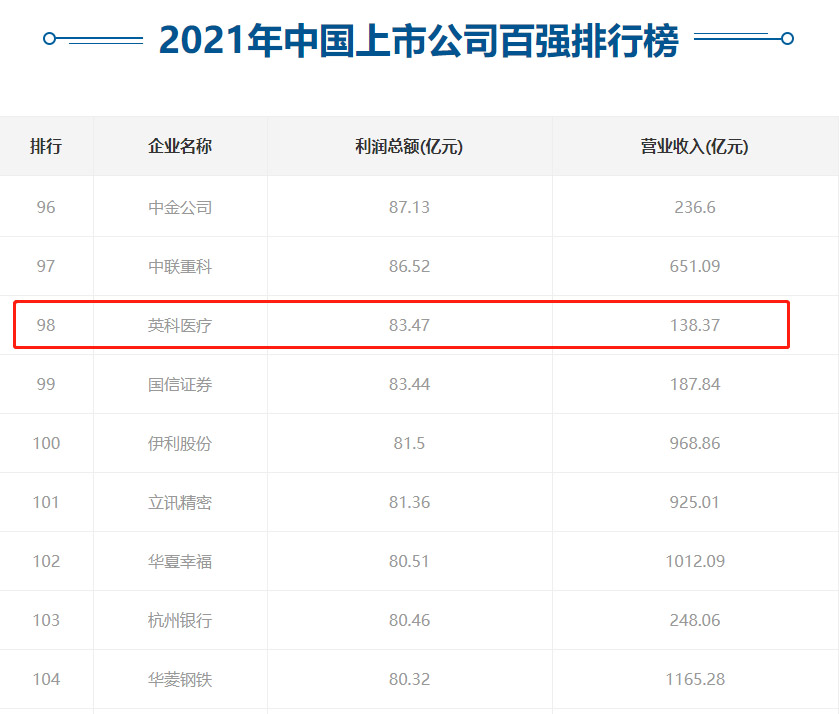Click the 杭州银行 company name

tap(180, 620)
